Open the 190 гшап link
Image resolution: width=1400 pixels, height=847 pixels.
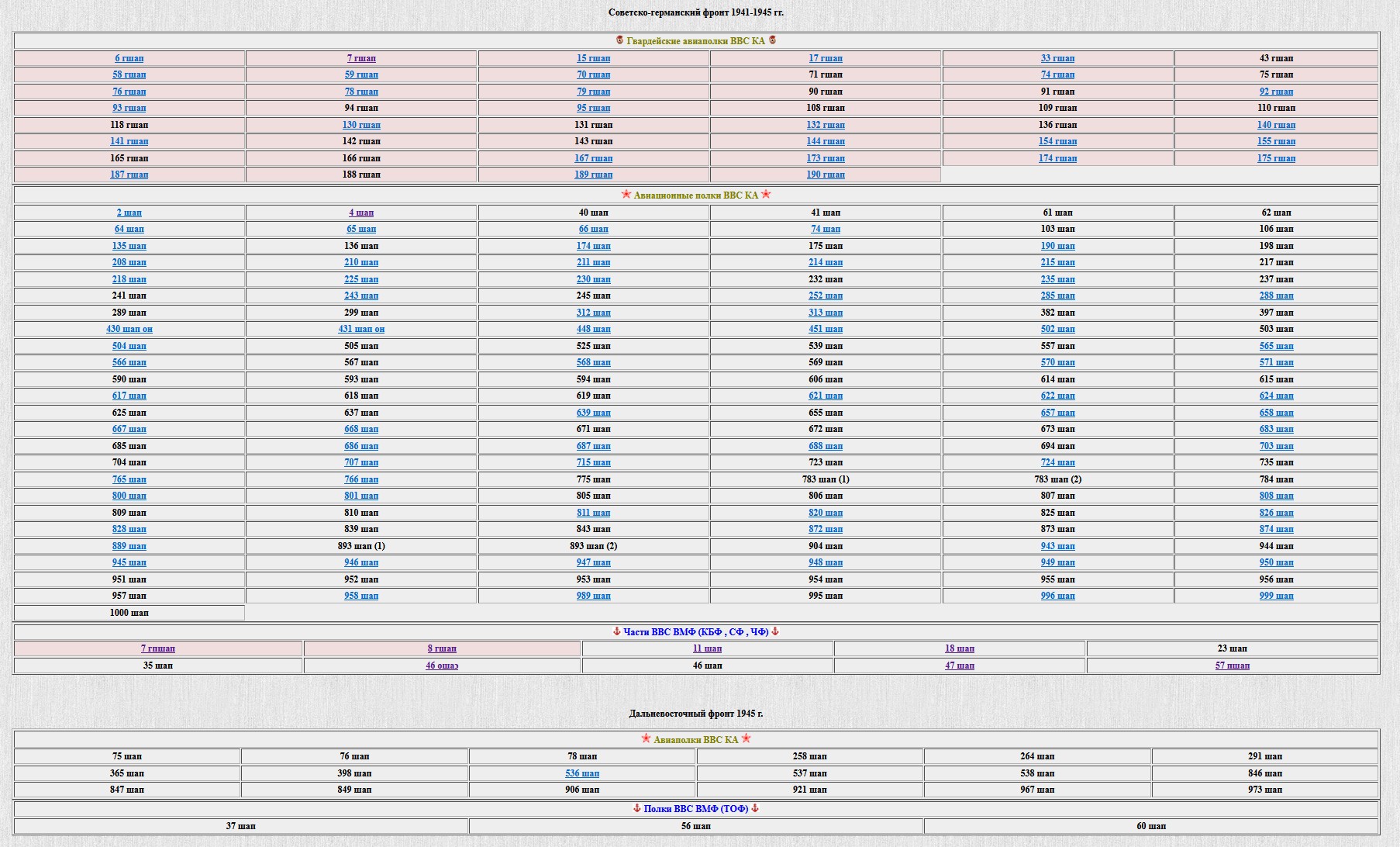(826, 175)
